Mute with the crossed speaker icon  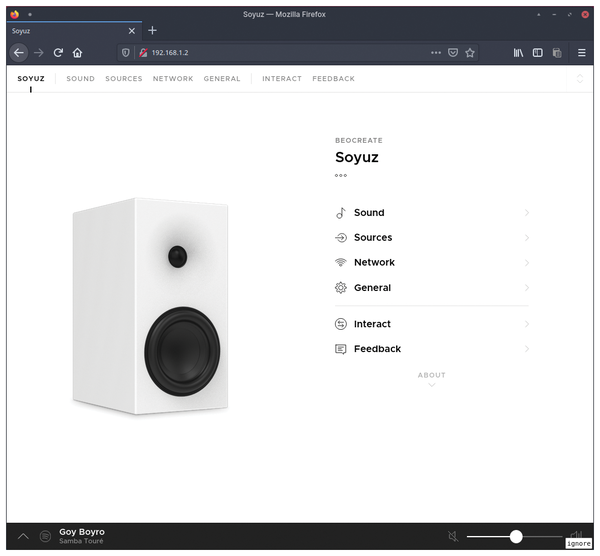pos(453,536)
